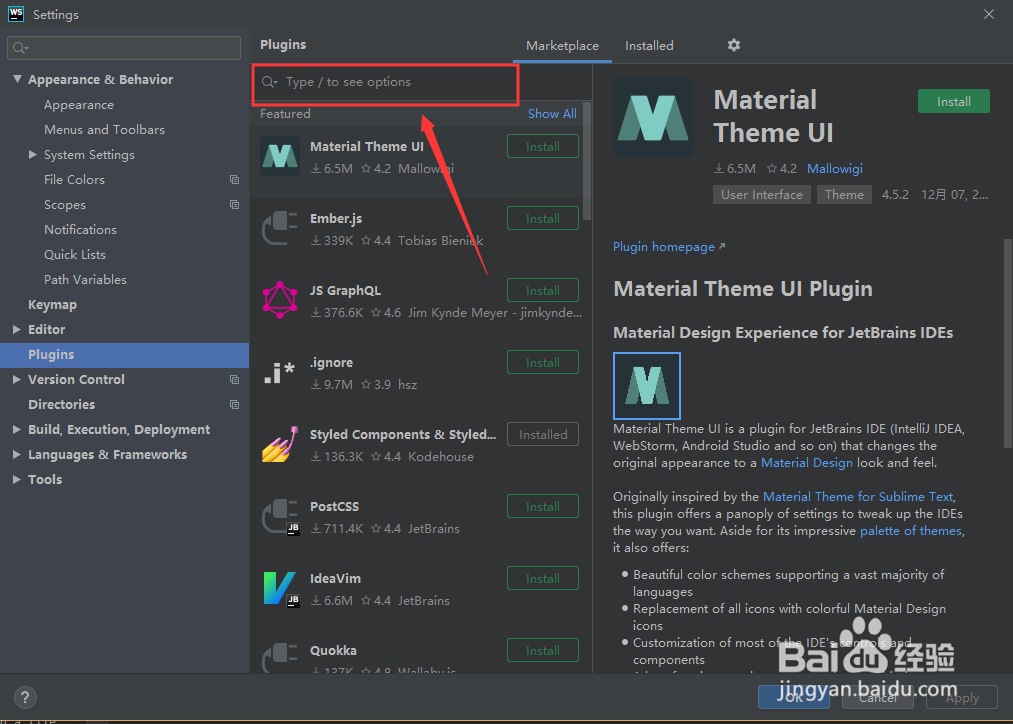Click the plugin description scrollbar
Screen dimensions: 1013x724
[x=1007, y=344]
